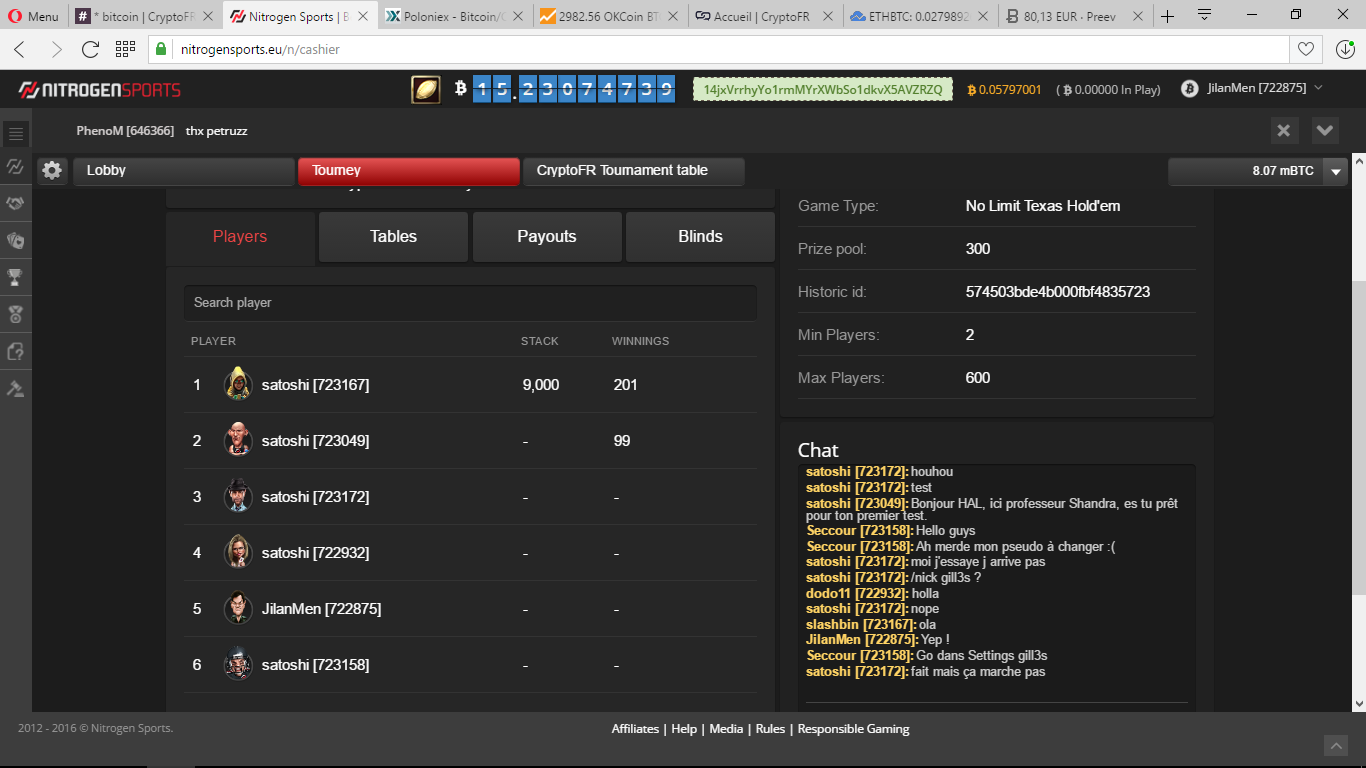The image size is (1366, 768).
Task: Open the help document question-mark icon
Action: [x=16, y=351]
